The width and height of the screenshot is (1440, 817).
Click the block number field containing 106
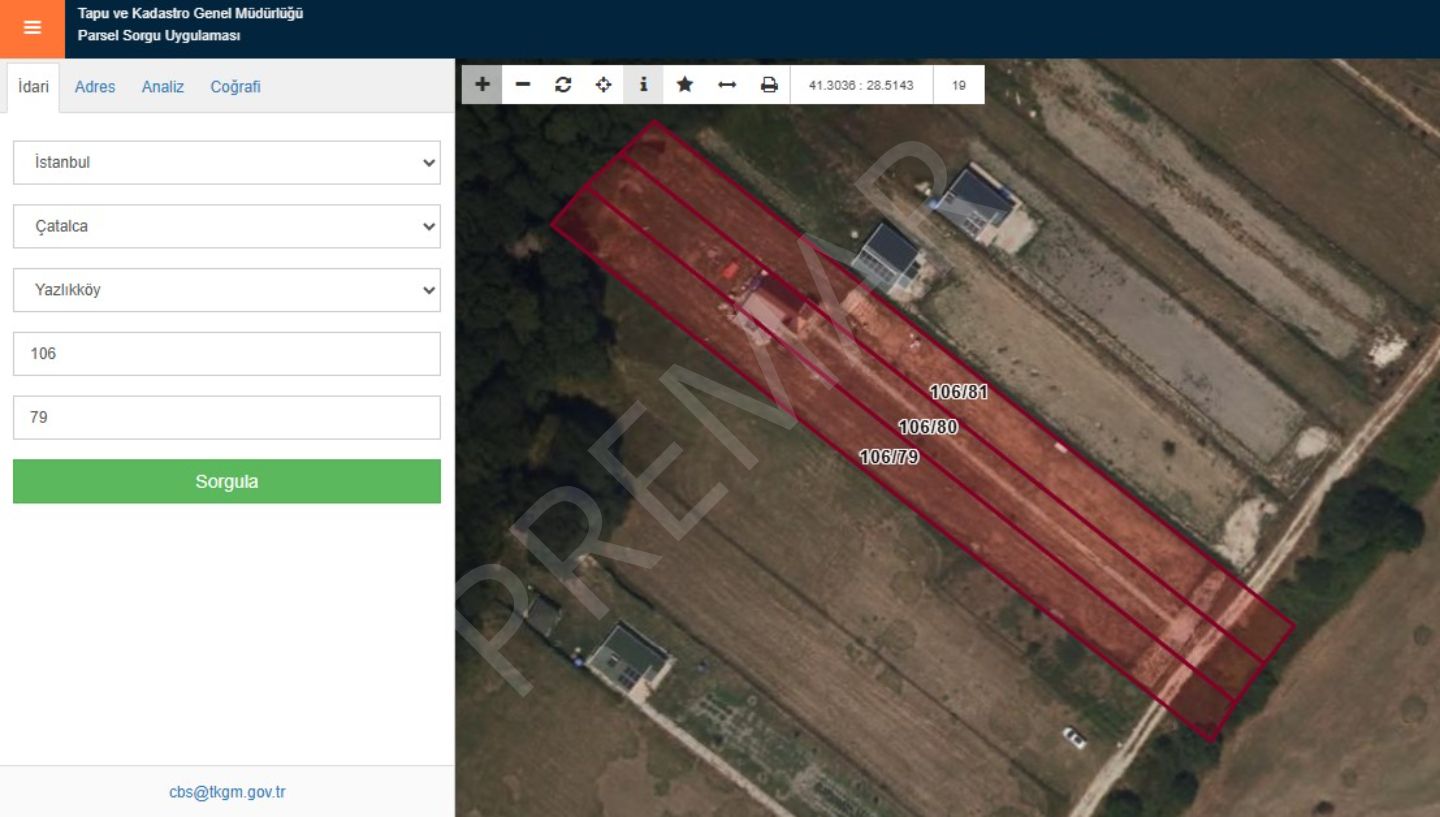pyautogui.click(x=226, y=354)
